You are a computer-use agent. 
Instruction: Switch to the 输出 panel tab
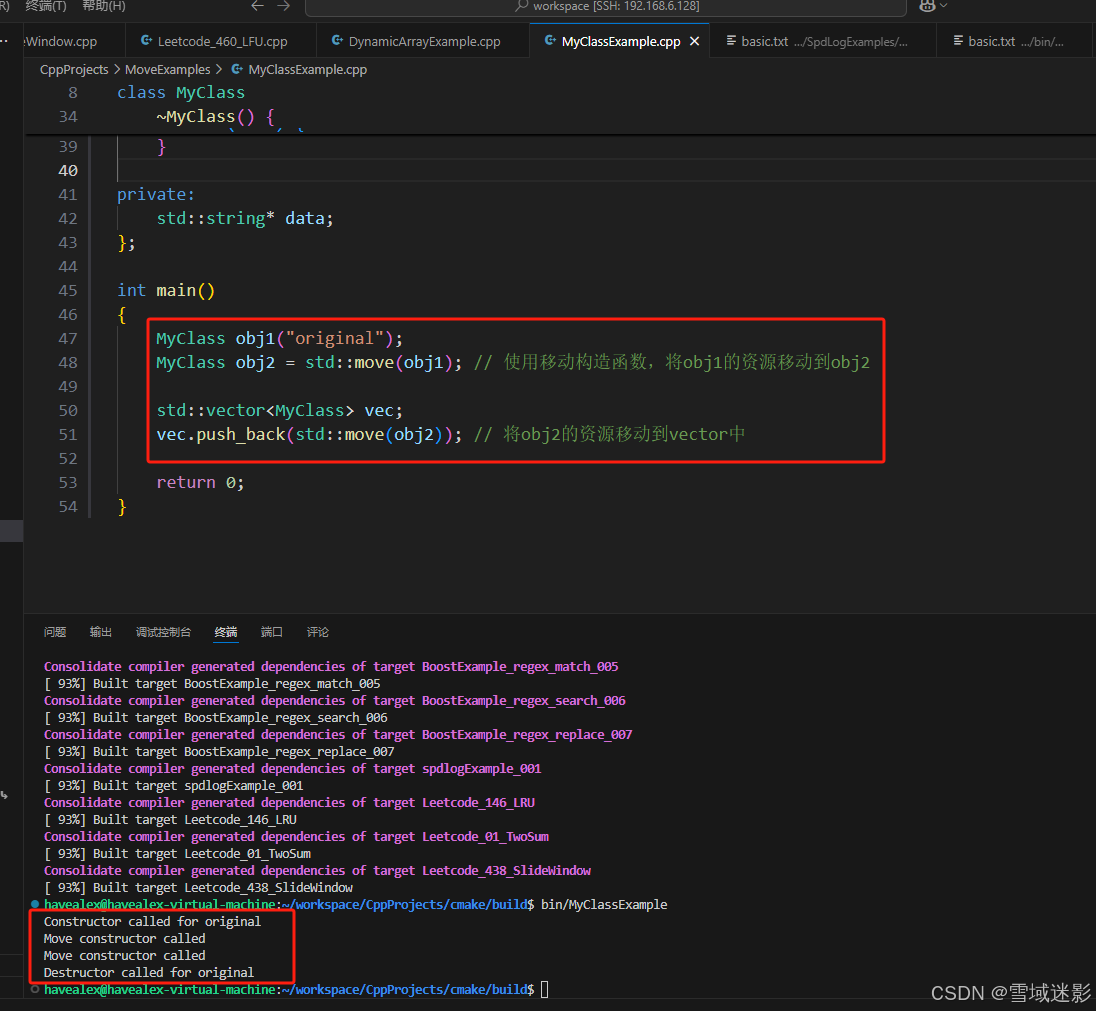[x=100, y=632]
